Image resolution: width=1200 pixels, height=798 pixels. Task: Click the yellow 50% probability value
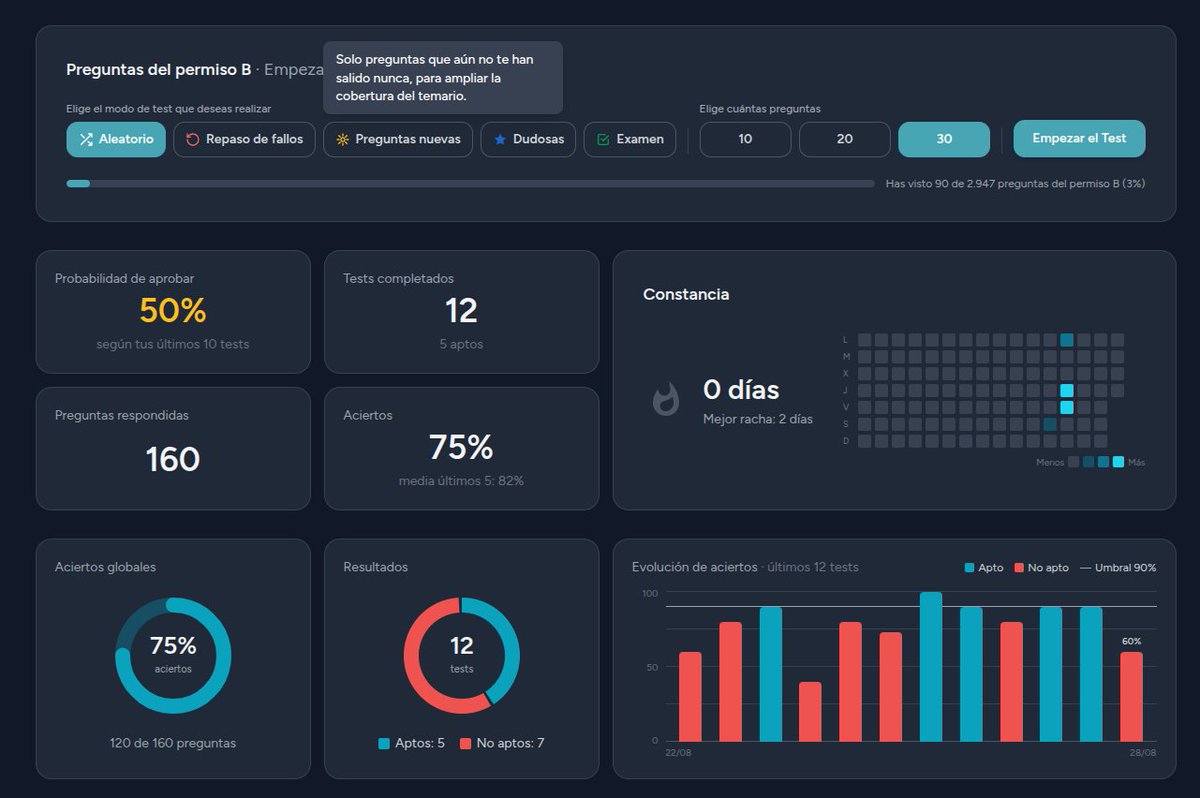coord(173,311)
